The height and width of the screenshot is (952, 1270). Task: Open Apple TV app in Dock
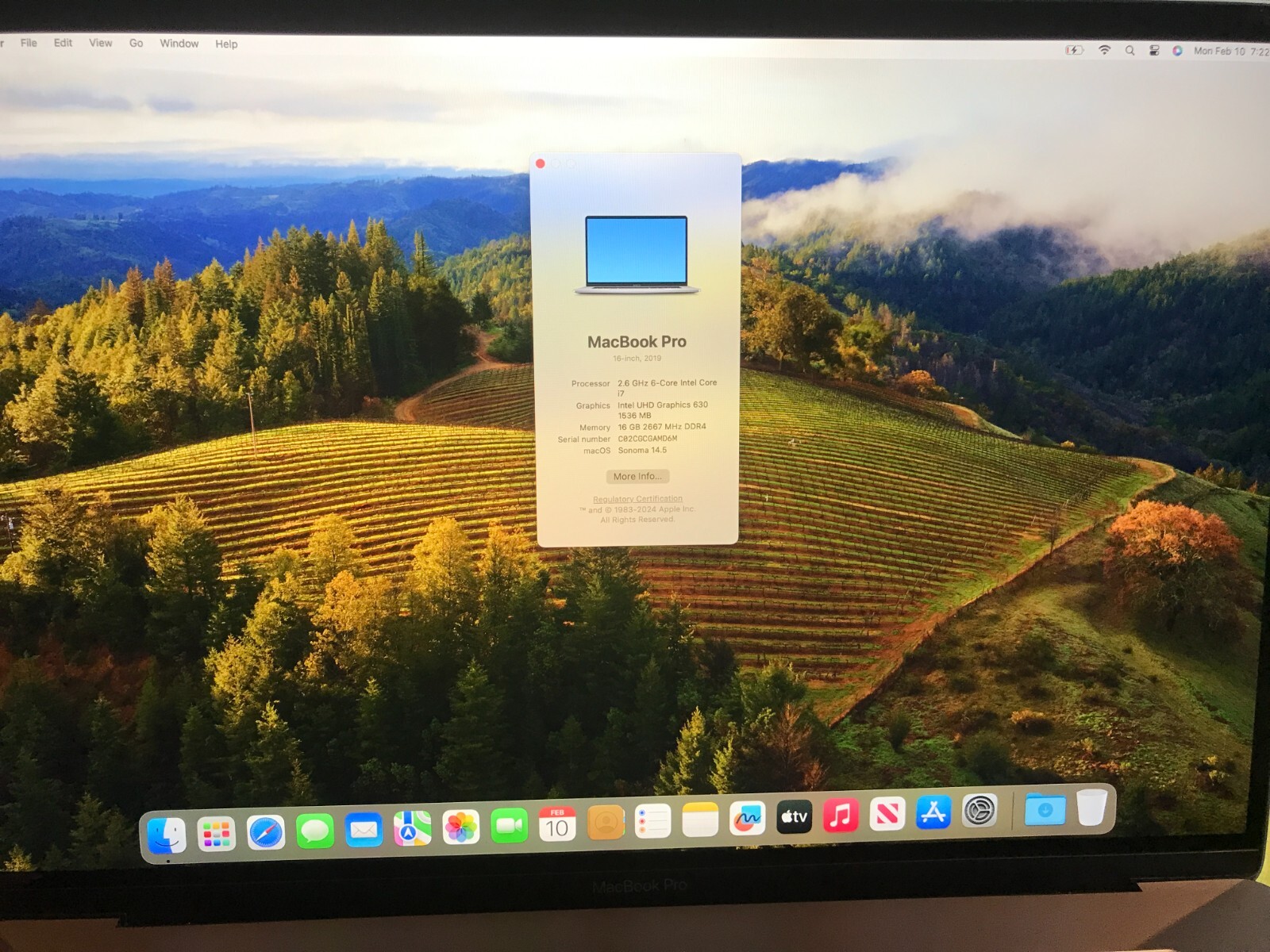794,816
